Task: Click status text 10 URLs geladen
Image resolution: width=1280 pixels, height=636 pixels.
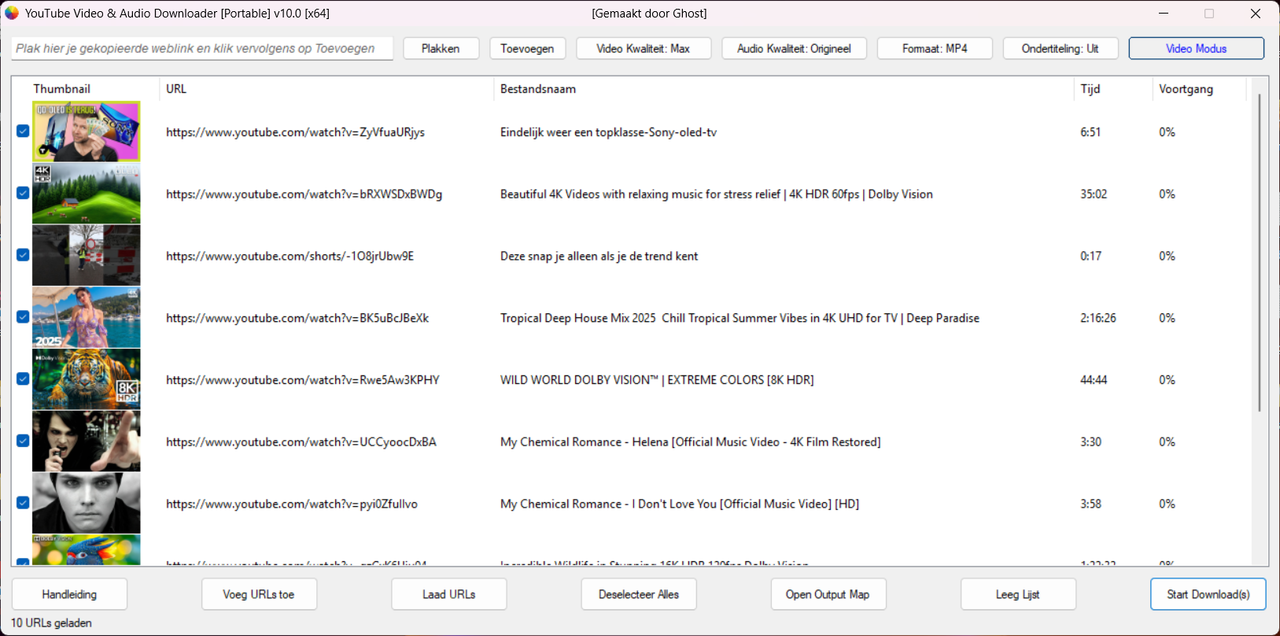Action: pos(52,623)
